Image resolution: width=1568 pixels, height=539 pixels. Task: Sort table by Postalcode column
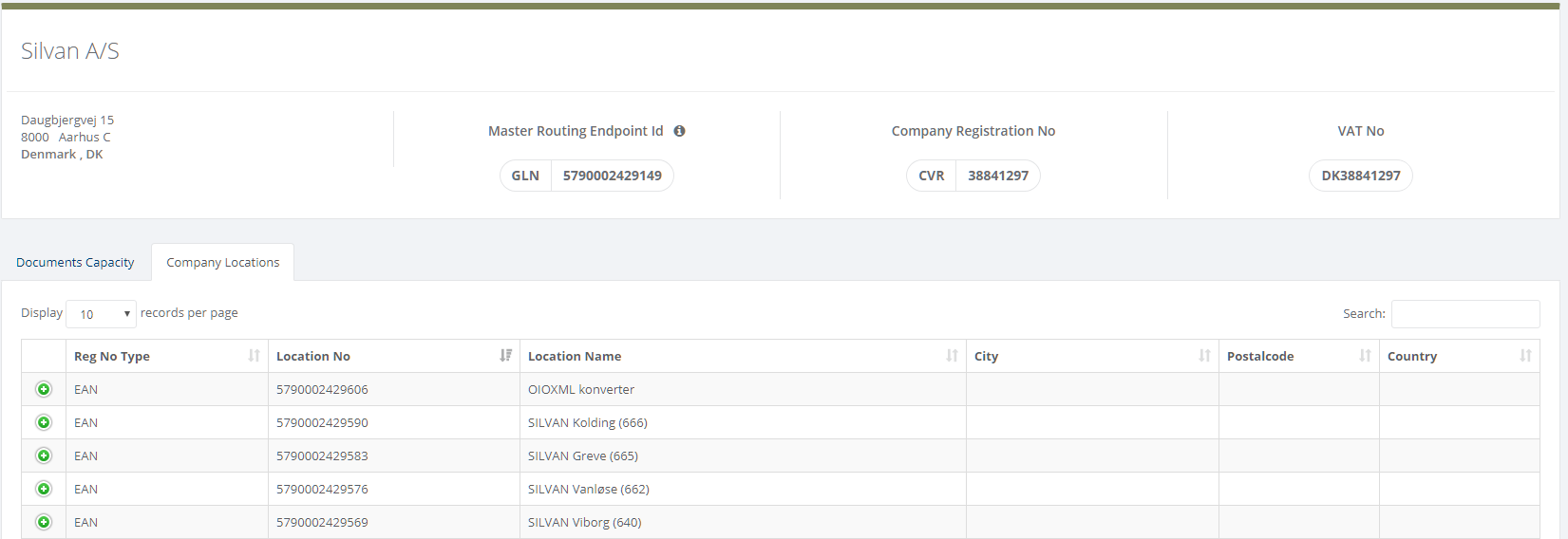click(x=1299, y=356)
